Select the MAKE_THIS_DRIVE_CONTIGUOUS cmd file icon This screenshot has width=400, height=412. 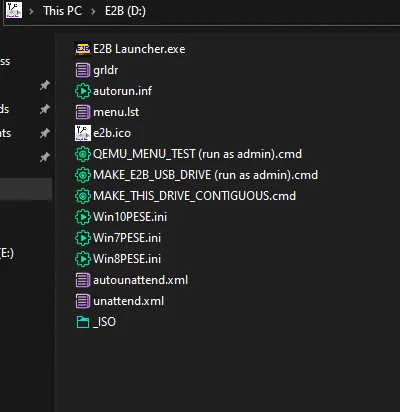click(82, 196)
